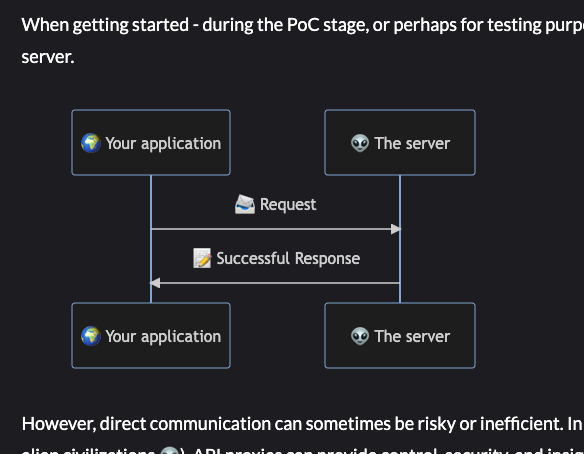The width and height of the screenshot is (584, 454).
Task: Click the Successful Response arrow line
Action: (x=276, y=283)
